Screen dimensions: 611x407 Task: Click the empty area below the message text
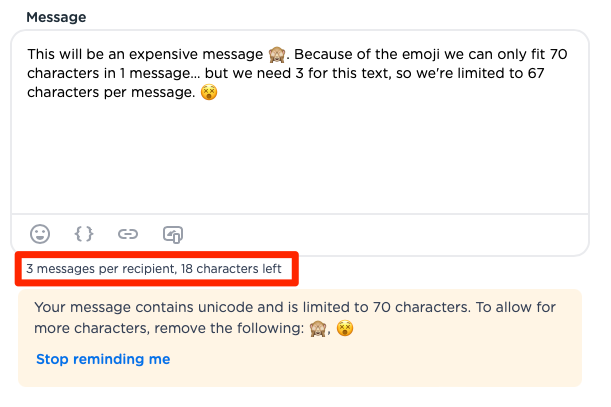(300, 170)
